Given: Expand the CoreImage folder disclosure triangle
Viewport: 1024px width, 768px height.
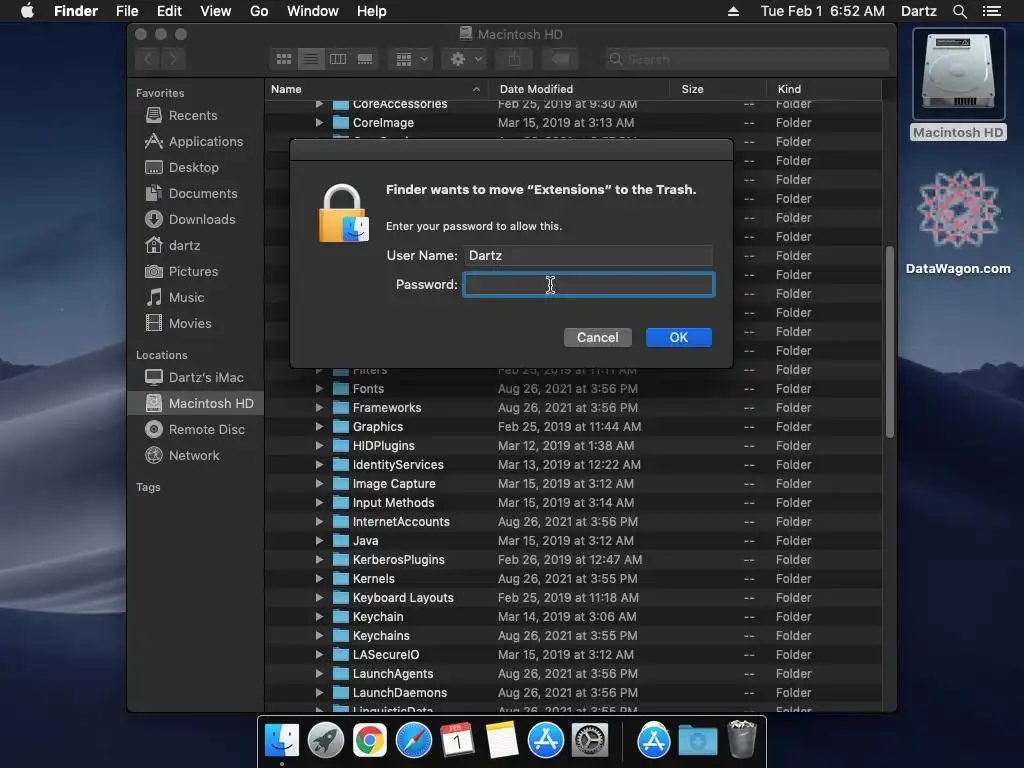Looking at the screenshot, I should click(319, 122).
